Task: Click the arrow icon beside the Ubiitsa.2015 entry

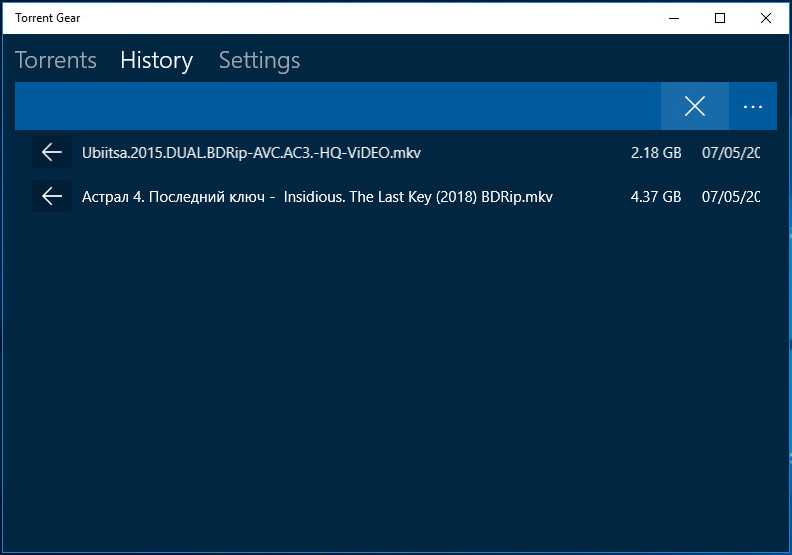Action: 52,152
